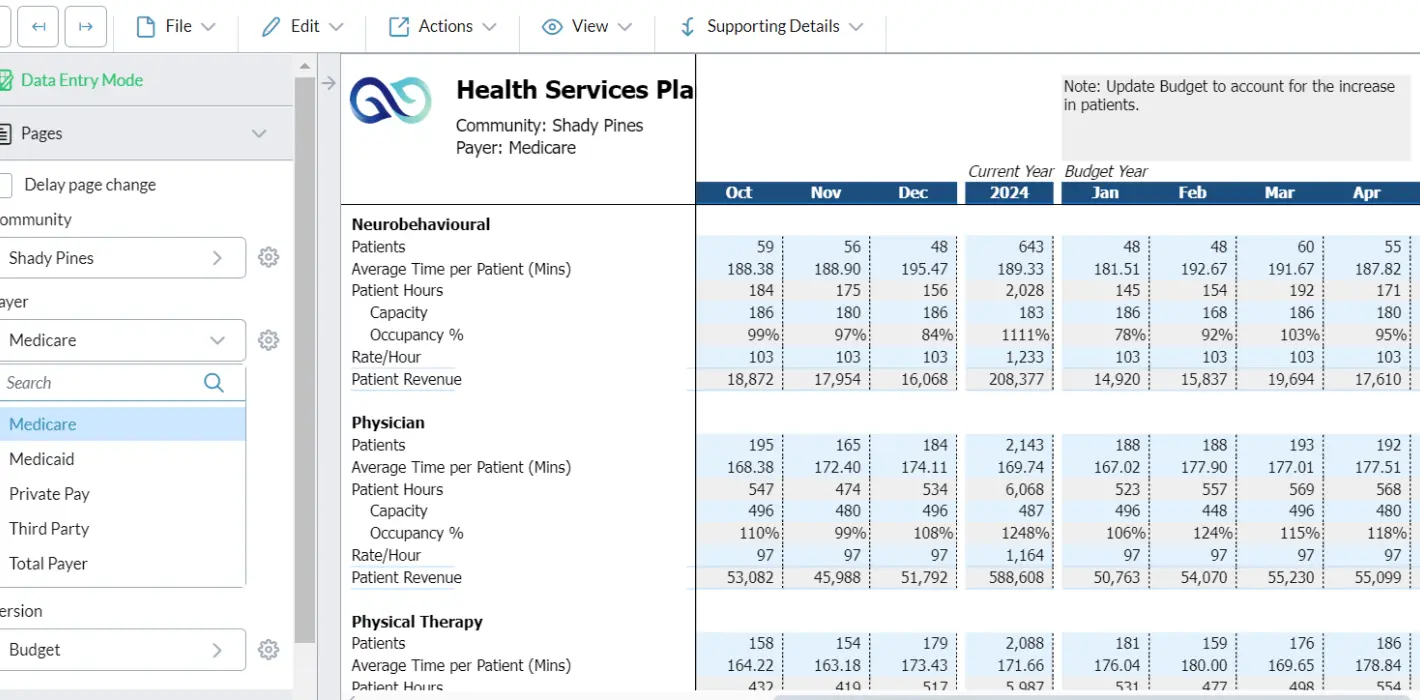Open the Budget version selector
Viewport: 1420px width, 700px height.
122,650
